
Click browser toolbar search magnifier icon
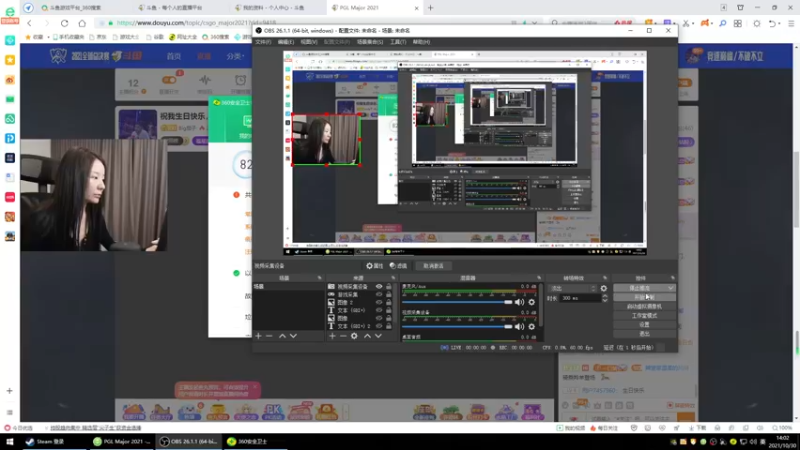point(722,23)
